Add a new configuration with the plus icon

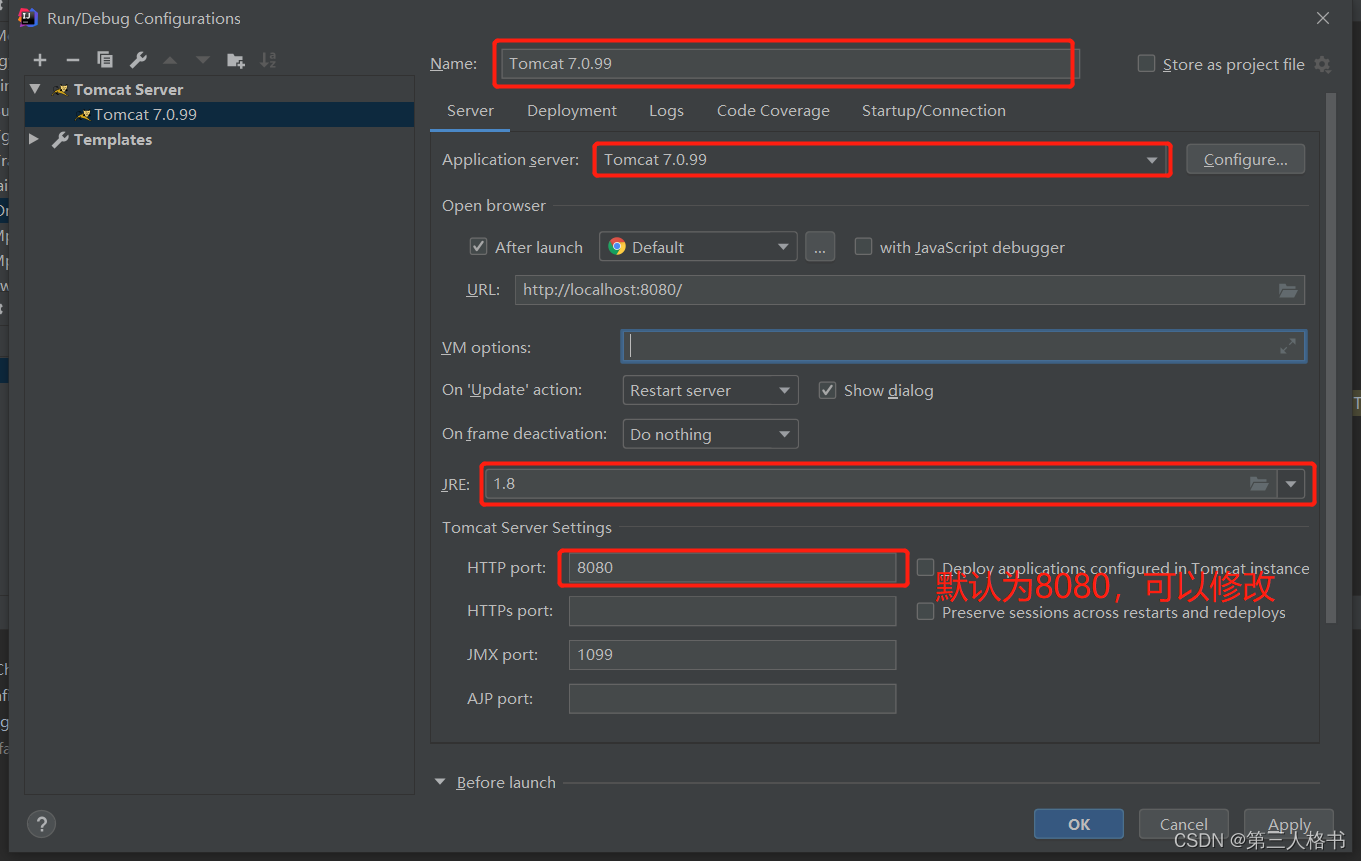click(40, 60)
